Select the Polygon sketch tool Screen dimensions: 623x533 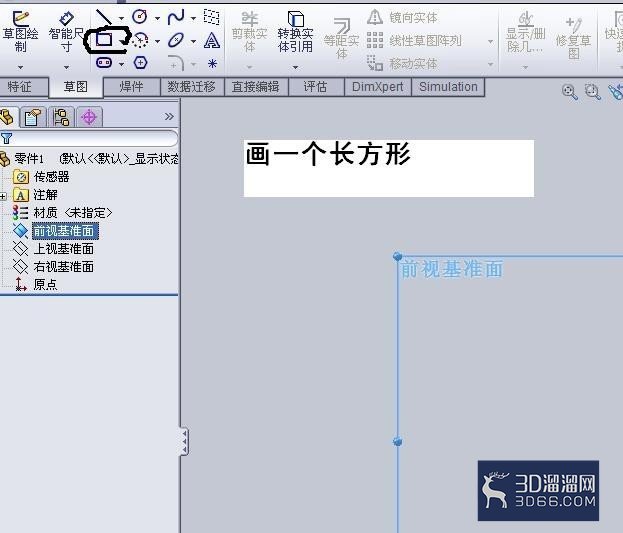pos(140,62)
